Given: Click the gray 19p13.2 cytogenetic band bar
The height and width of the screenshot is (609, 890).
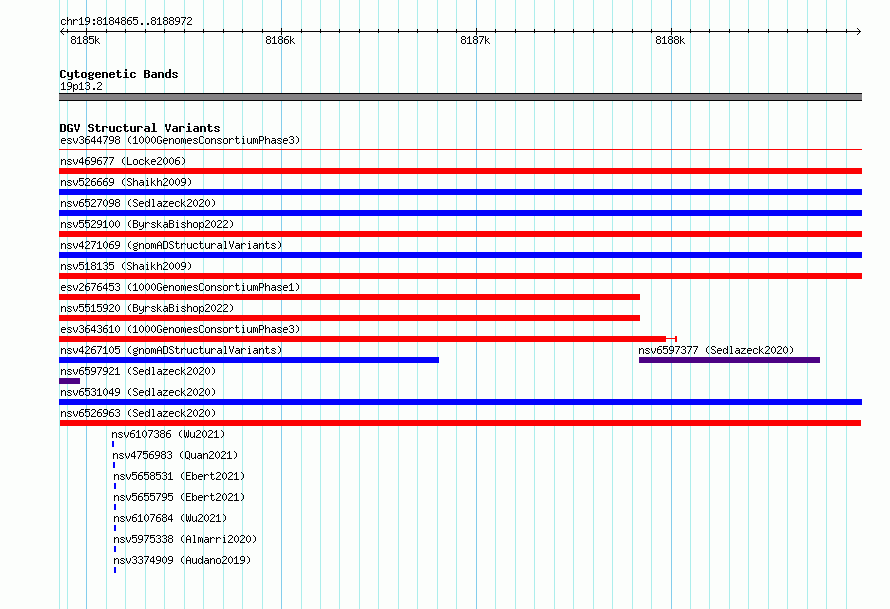Looking at the screenshot, I should [x=460, y=97].
